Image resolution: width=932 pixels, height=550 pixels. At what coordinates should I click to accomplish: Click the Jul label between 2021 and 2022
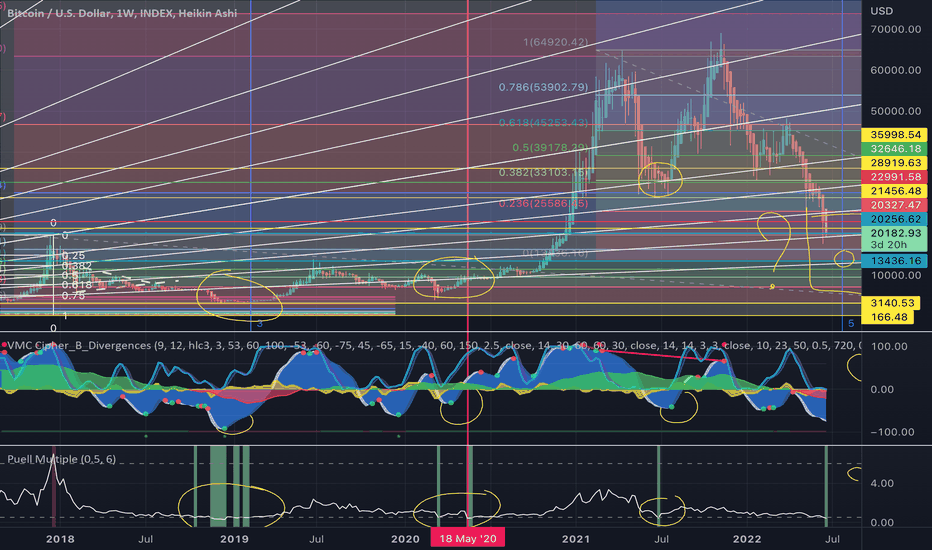click(661, 539)
